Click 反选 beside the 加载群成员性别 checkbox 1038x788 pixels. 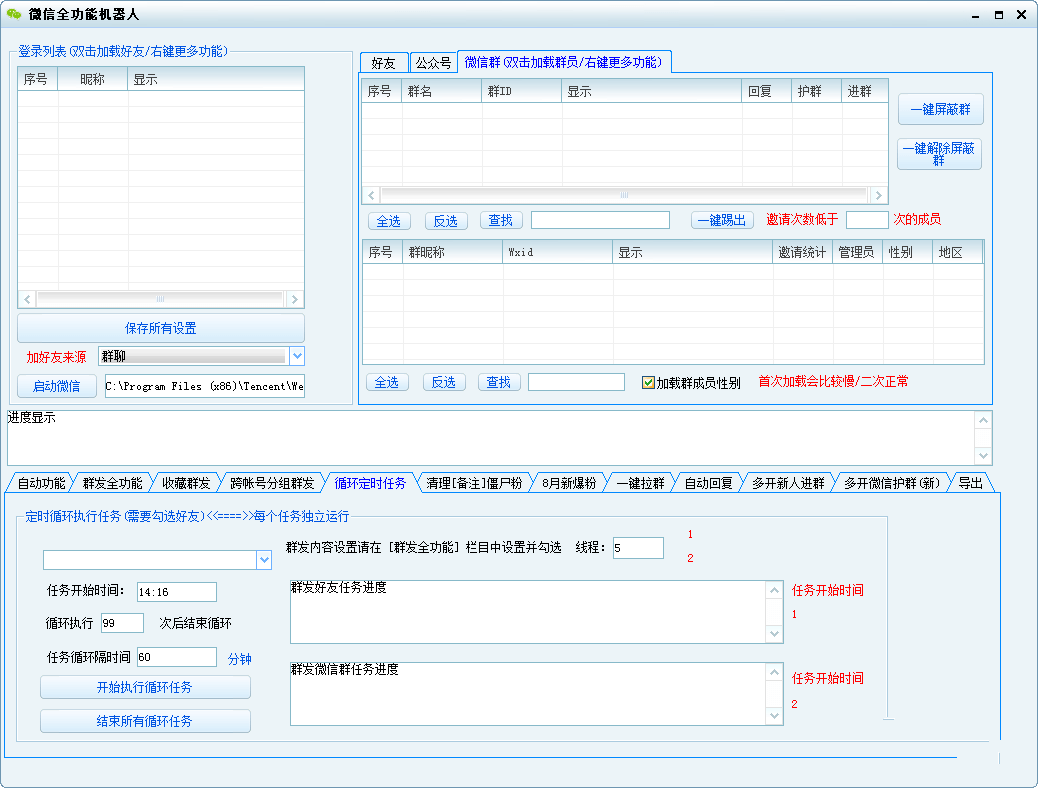tap(444, 382)
